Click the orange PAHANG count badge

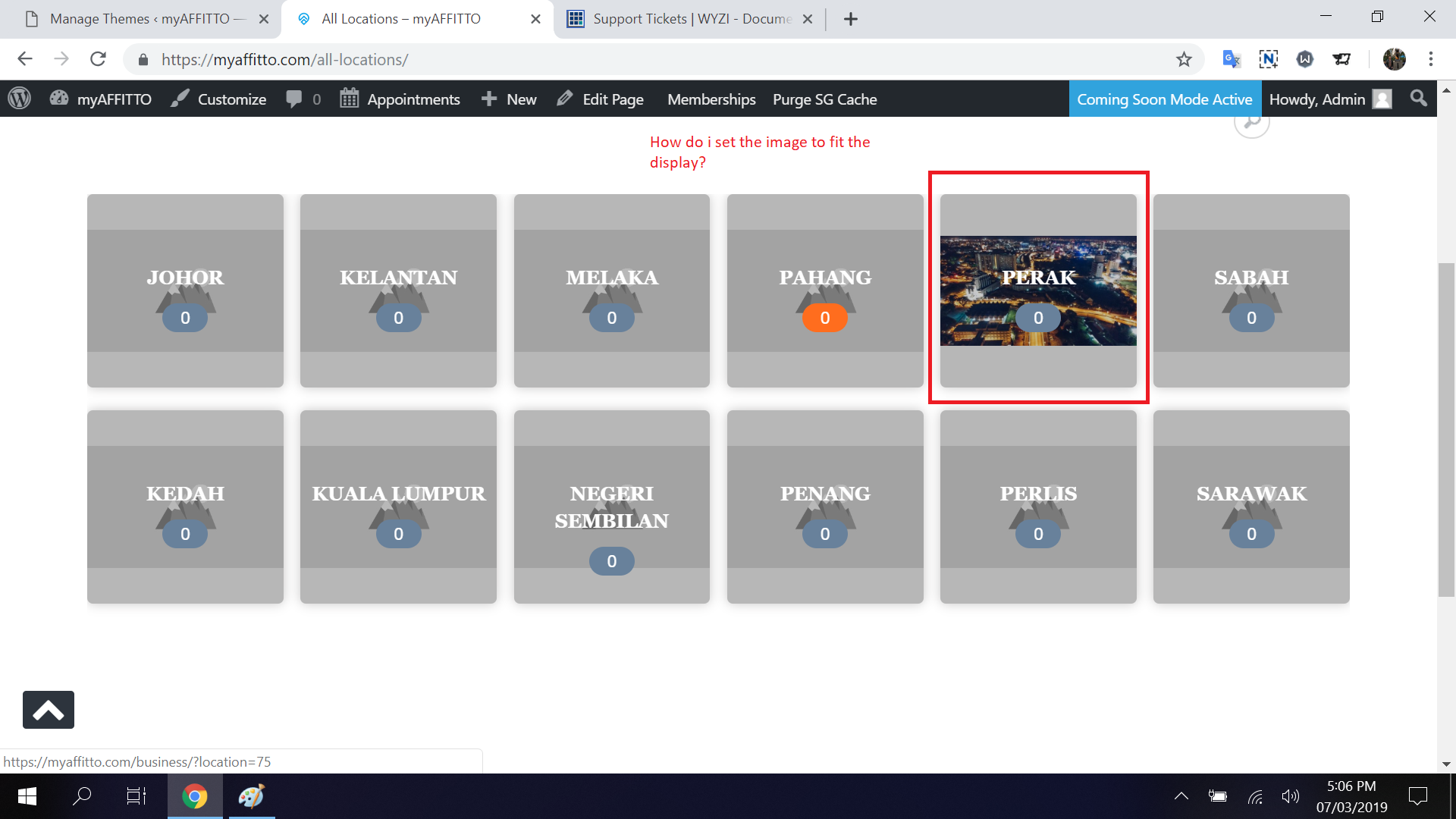pyautogui.click(x=824, y=318)
